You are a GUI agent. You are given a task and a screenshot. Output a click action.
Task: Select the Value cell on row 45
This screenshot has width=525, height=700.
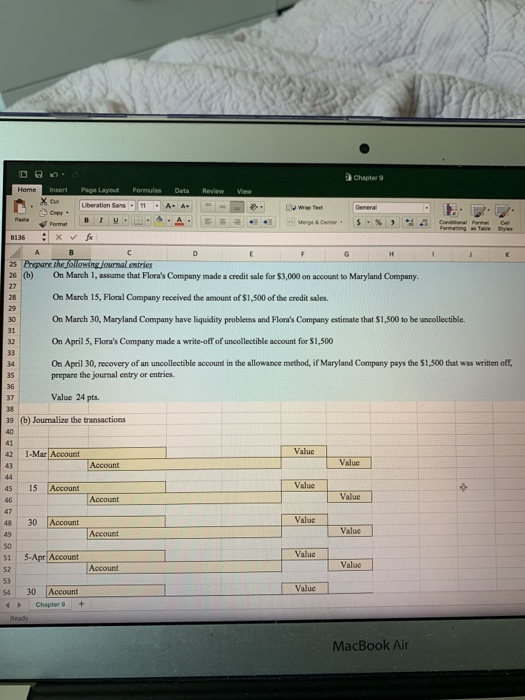[x=304, y=485]
